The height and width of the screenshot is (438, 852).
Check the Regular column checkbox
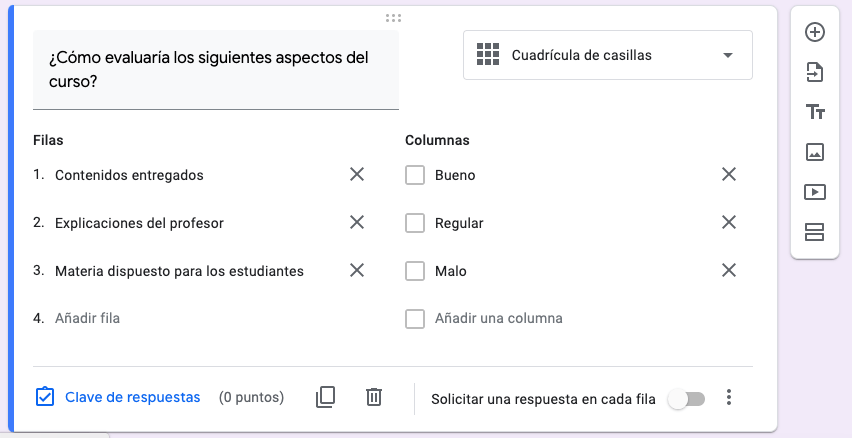tap(415, 223)
